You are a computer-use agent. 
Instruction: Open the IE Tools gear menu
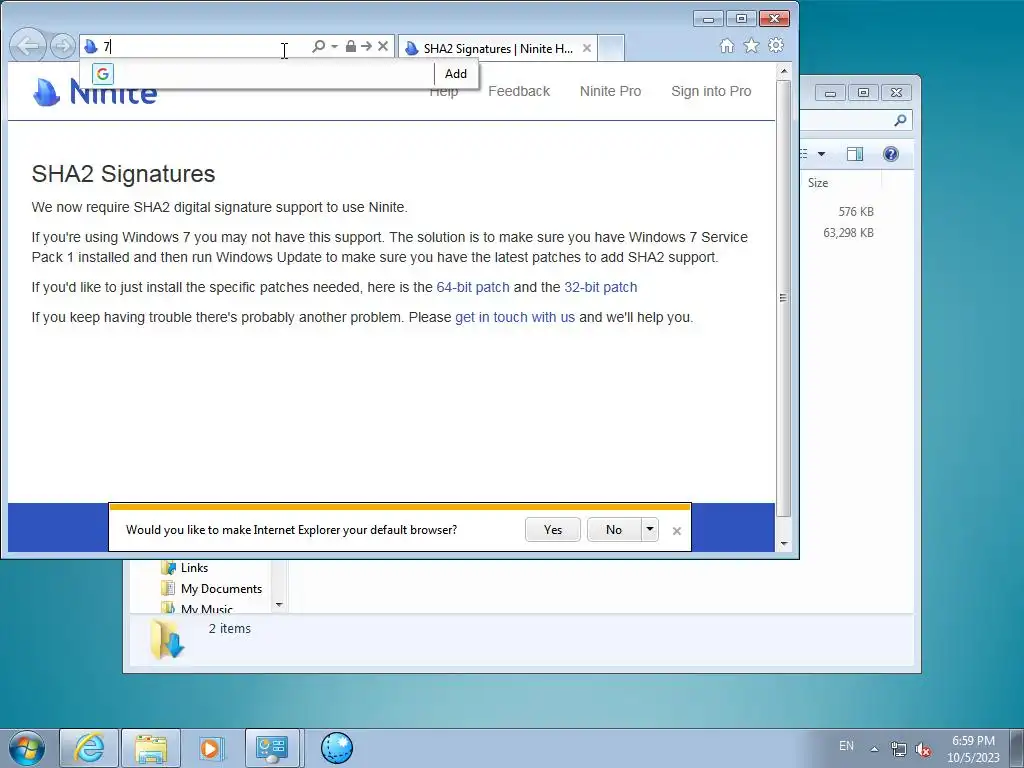click(776, 46)
